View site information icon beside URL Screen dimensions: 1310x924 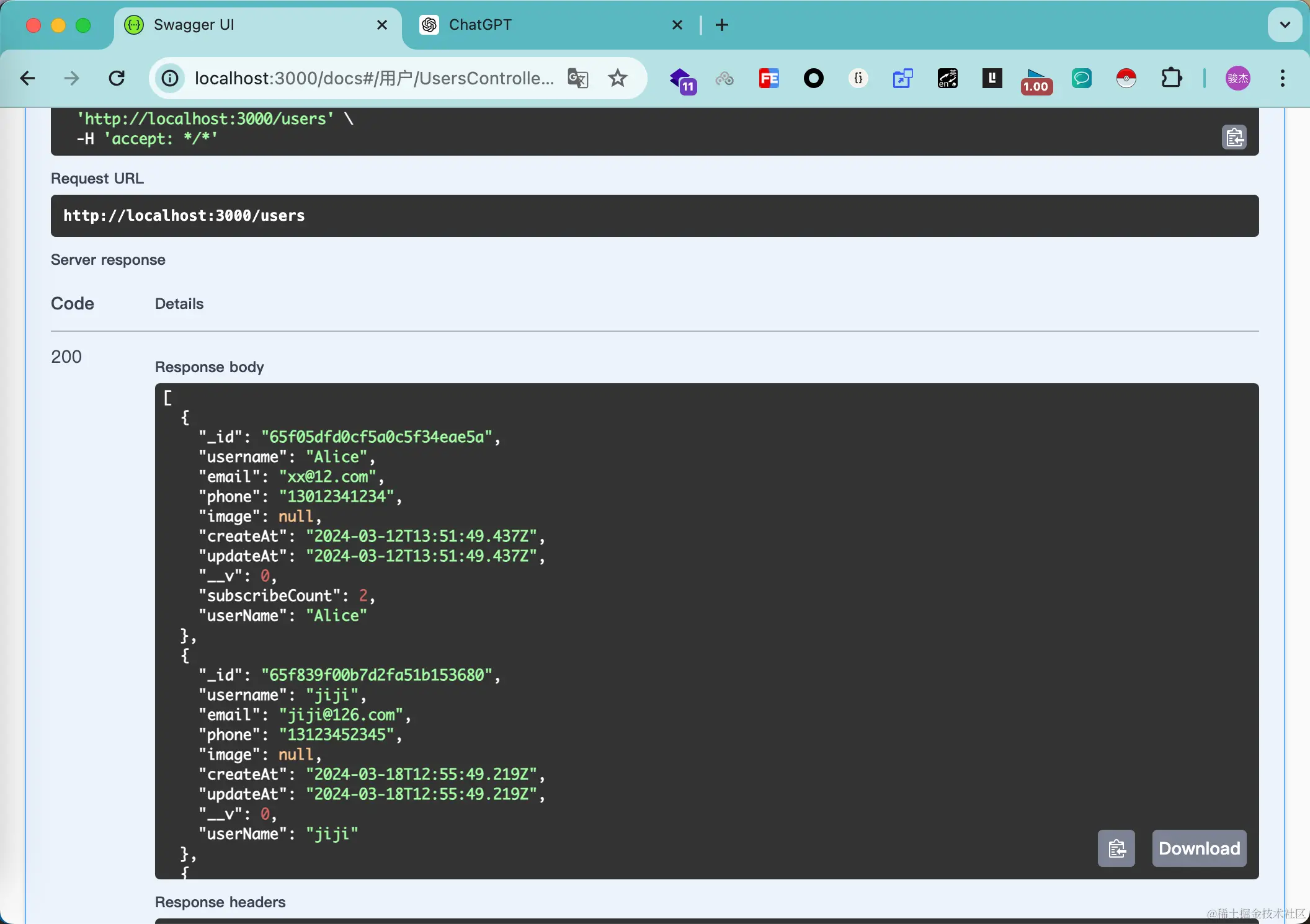tap(170, 78)
